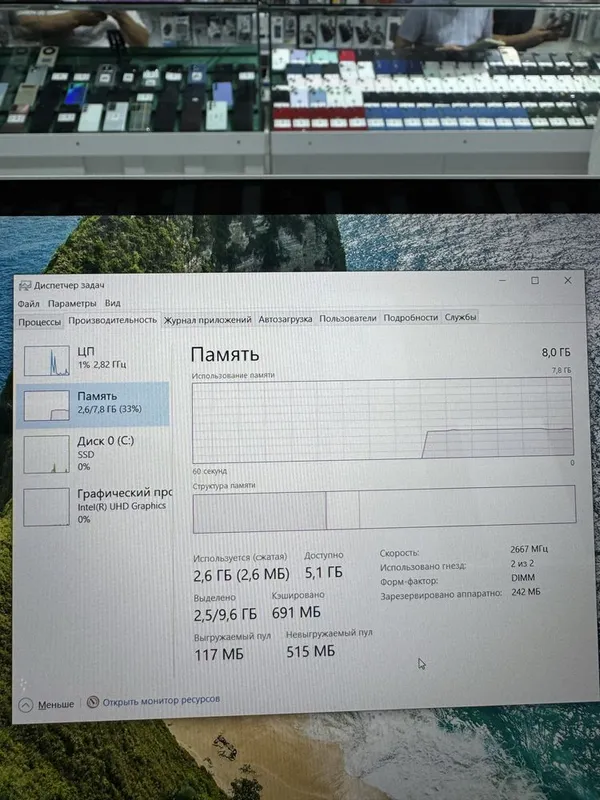Click the resource monitor icon

tap(93, 702)
